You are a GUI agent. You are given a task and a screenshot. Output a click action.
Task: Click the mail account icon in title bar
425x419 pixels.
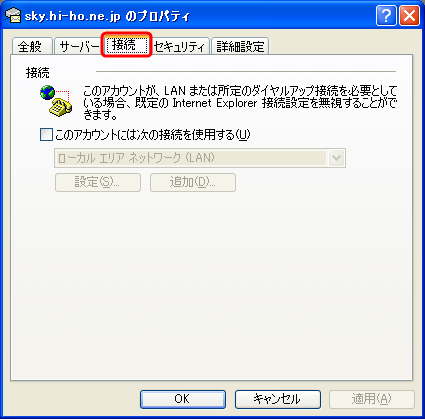tap(13, 15)
